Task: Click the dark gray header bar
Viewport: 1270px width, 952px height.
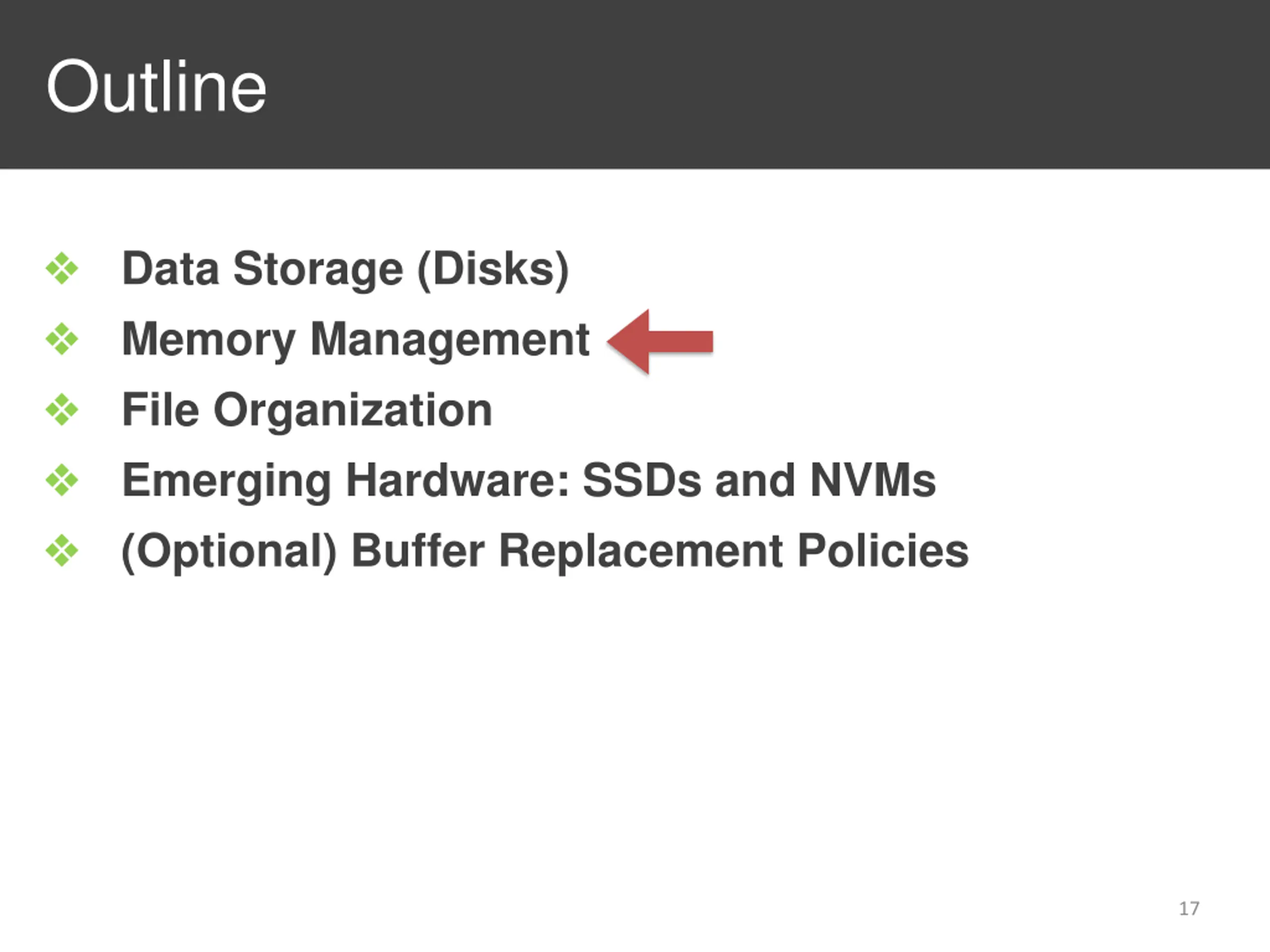Action: pyautogui.click(x=635, y=84)
